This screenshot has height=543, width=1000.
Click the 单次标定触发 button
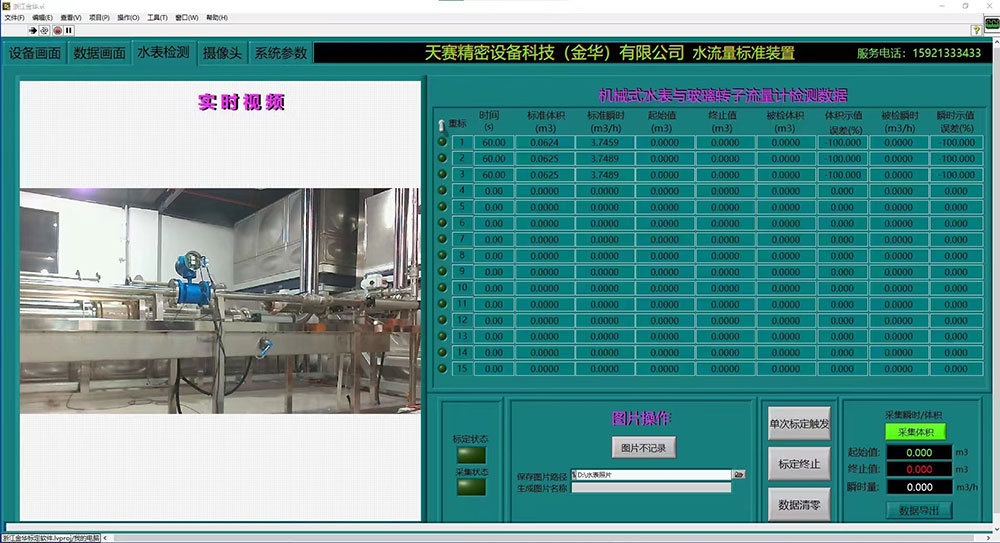[799, 423]
